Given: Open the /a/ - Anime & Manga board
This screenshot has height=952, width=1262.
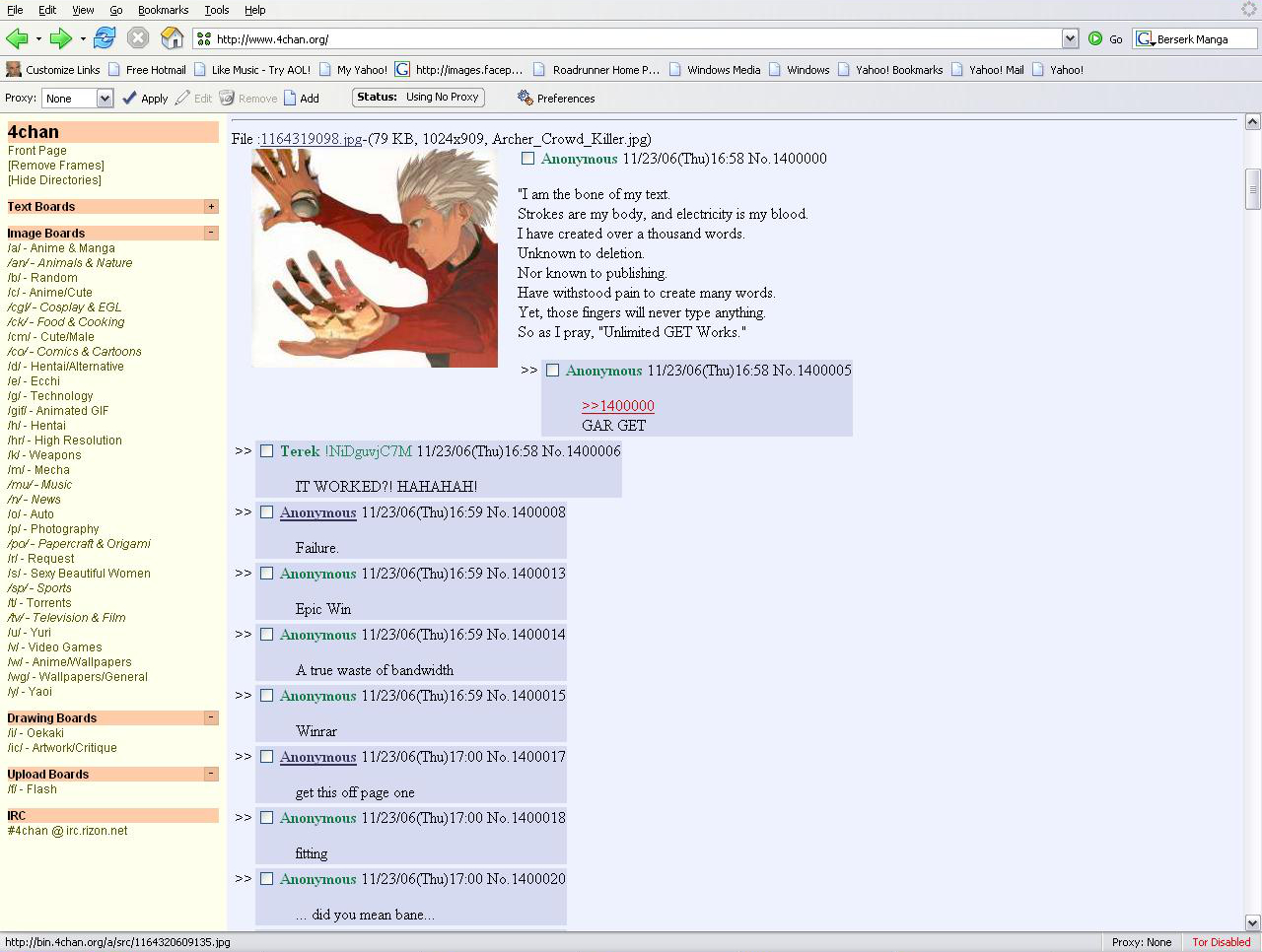Looking at the screenshot, I should pos(61,248).
